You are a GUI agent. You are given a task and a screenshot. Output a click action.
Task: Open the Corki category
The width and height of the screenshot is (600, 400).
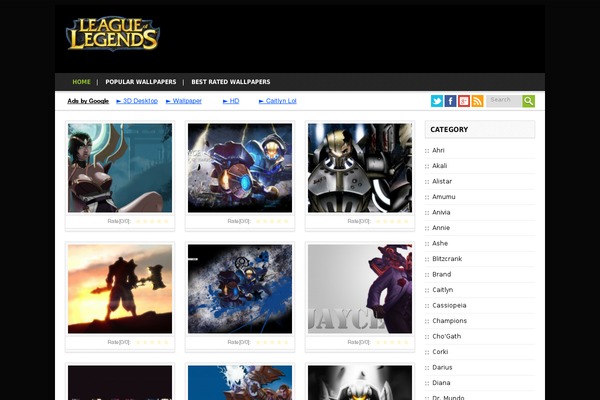tap(440, 352)
